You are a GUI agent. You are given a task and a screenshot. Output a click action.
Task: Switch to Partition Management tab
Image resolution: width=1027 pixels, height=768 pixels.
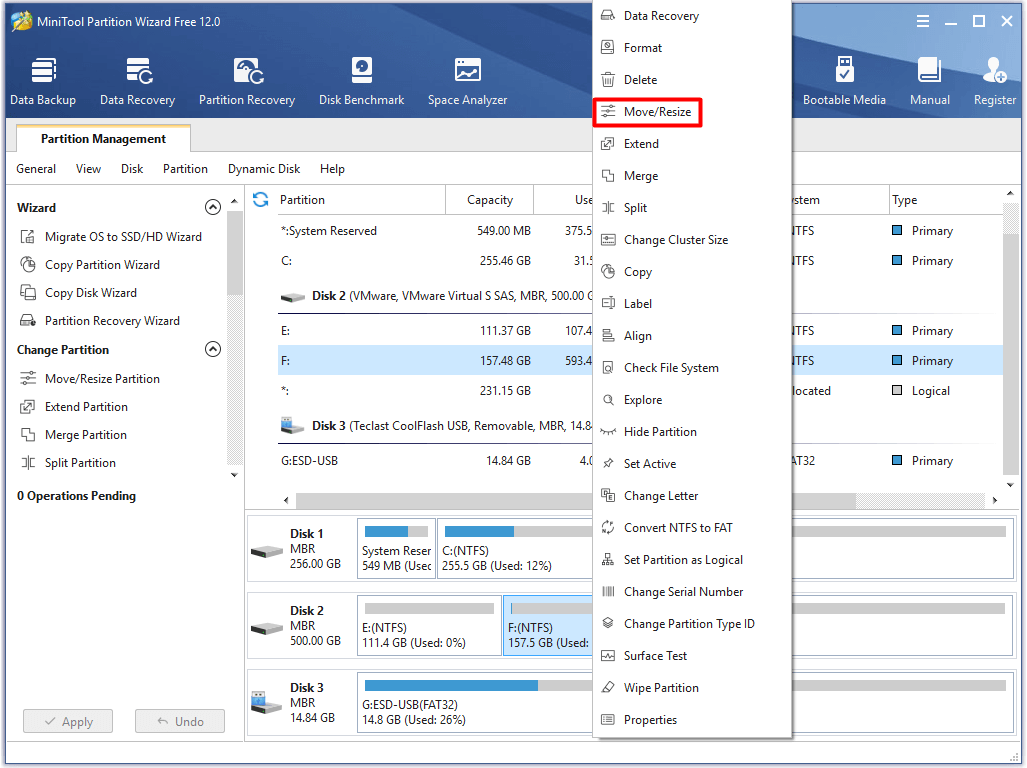pyautogui.click(x=103, y=139)
